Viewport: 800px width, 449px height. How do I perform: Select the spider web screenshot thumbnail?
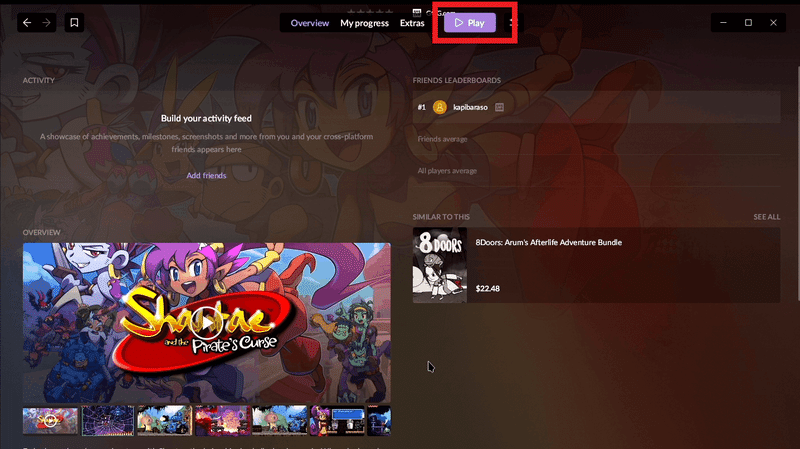pyautogui.click(x=108, y=420)
